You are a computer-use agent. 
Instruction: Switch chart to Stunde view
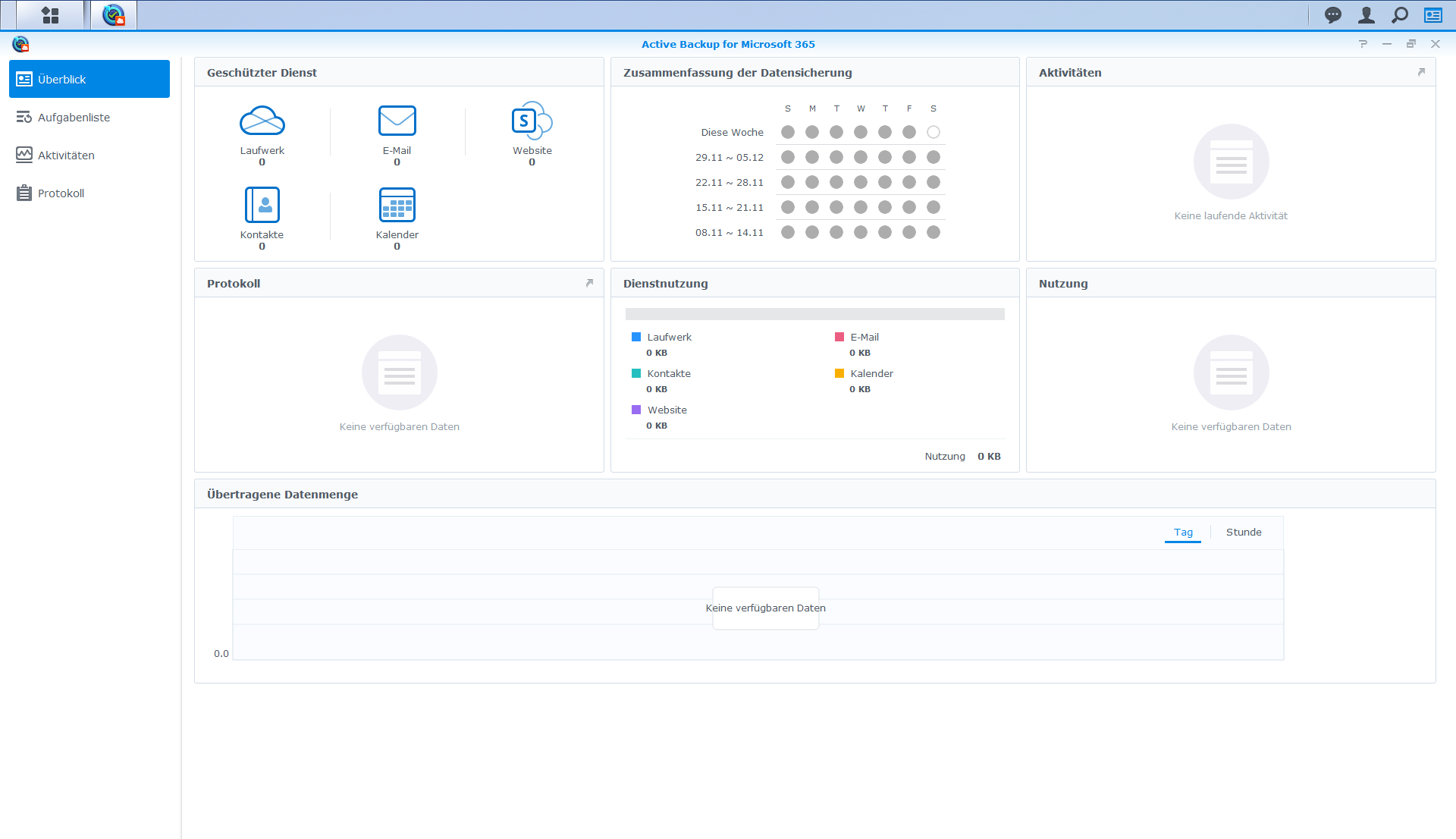pyautogui.click(x=1244, y=533)
